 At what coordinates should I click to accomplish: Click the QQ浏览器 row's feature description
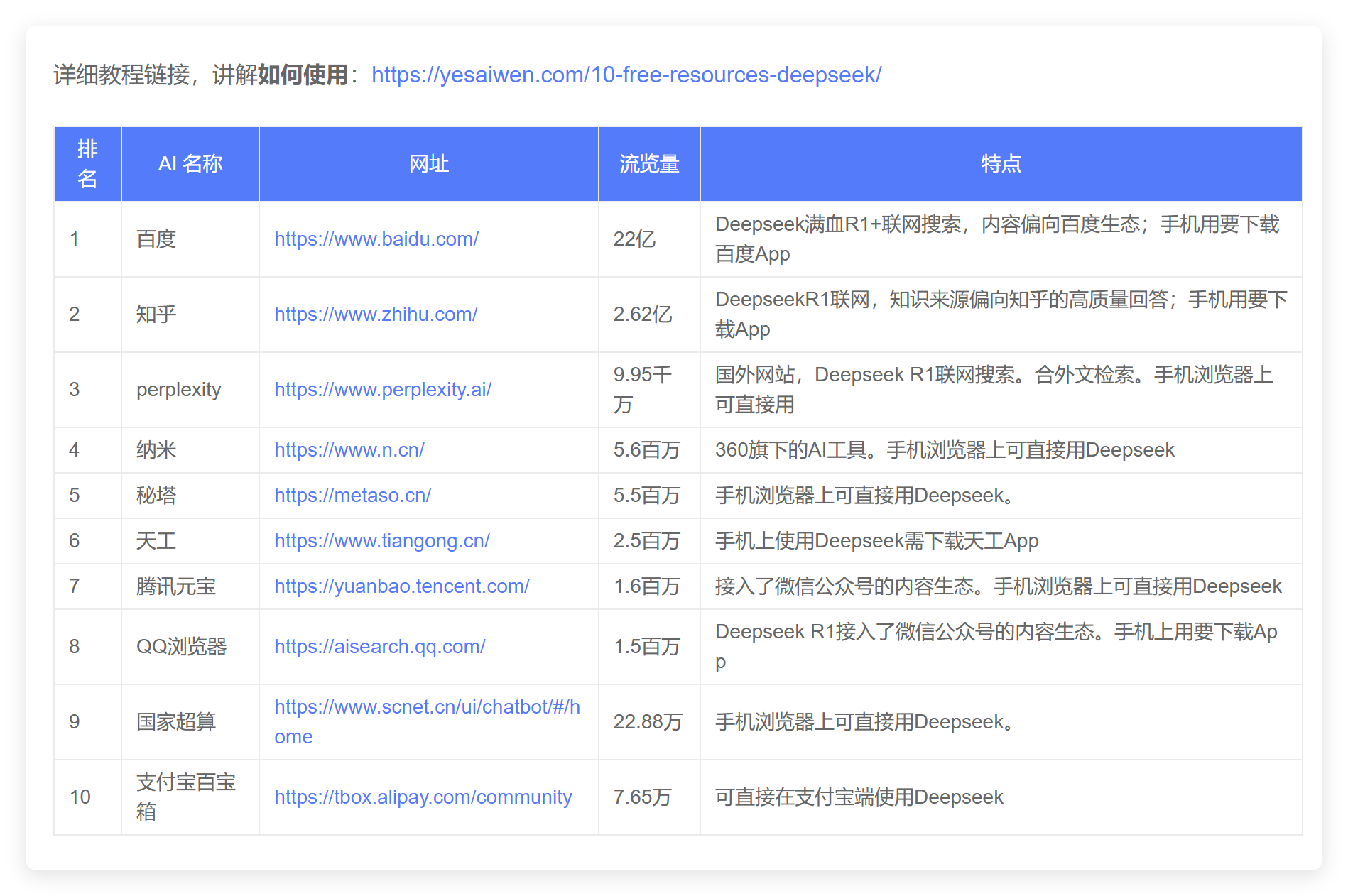[x=996, y=647]
